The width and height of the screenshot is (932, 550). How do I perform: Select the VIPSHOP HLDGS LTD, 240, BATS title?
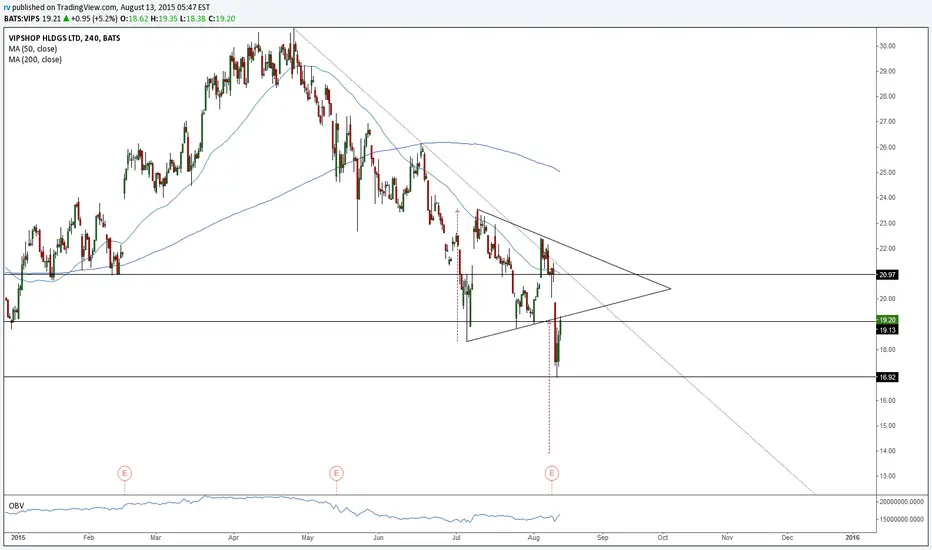[x=64, y=38]
